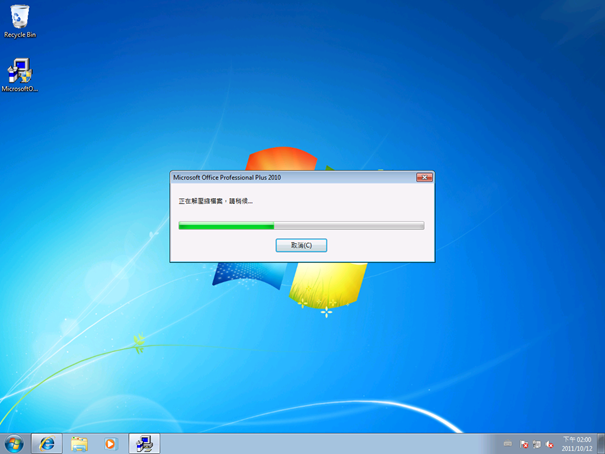The width and height of the screenshot is (605, 454).
Task: Open the Action Center flag in the tray
Action: pos(524,444)
